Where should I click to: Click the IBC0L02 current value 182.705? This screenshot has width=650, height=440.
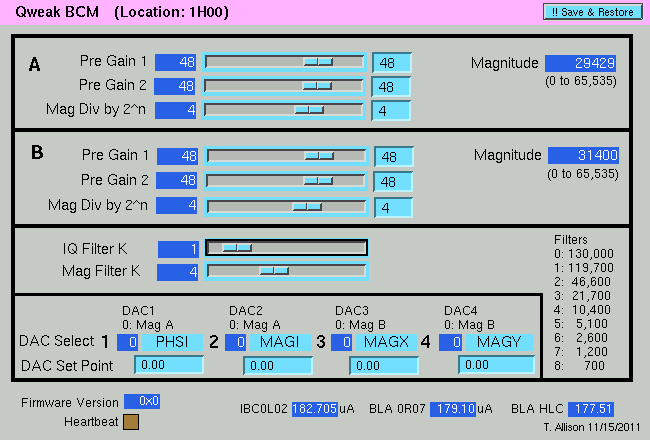315,409
